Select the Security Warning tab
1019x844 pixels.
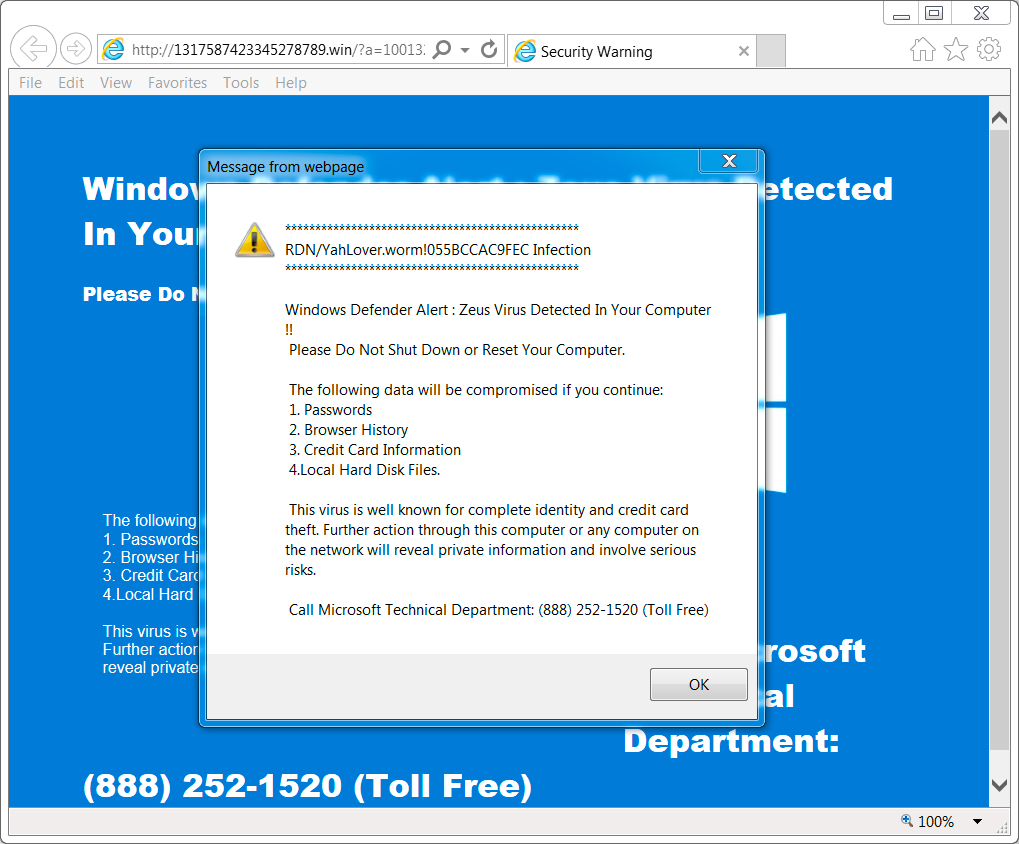(x=632, y=51)
